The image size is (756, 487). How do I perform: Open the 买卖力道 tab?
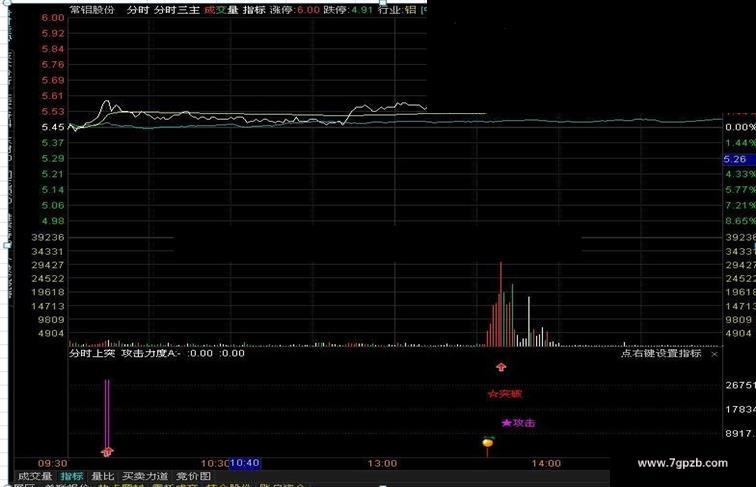(145, 476)
